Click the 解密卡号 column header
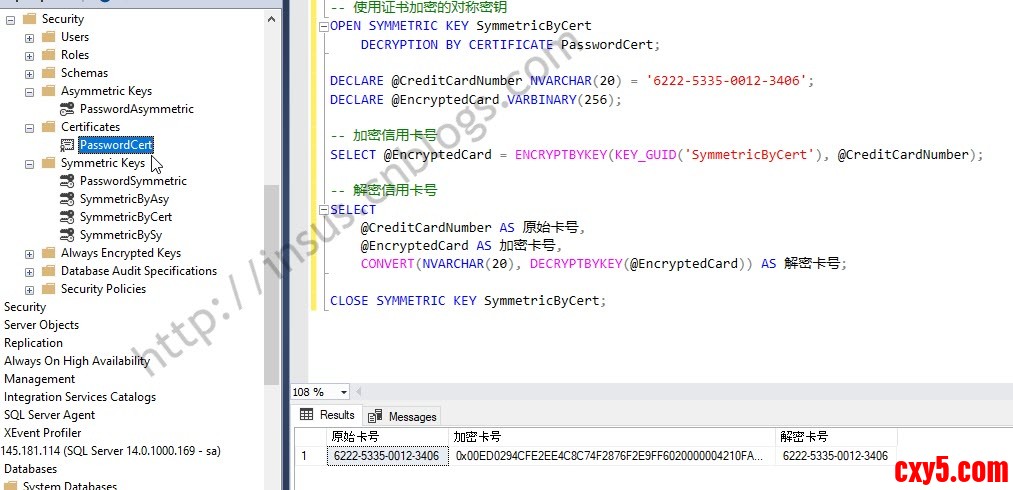Viewport: 1013px width, 490px height. tap(836, 437)
